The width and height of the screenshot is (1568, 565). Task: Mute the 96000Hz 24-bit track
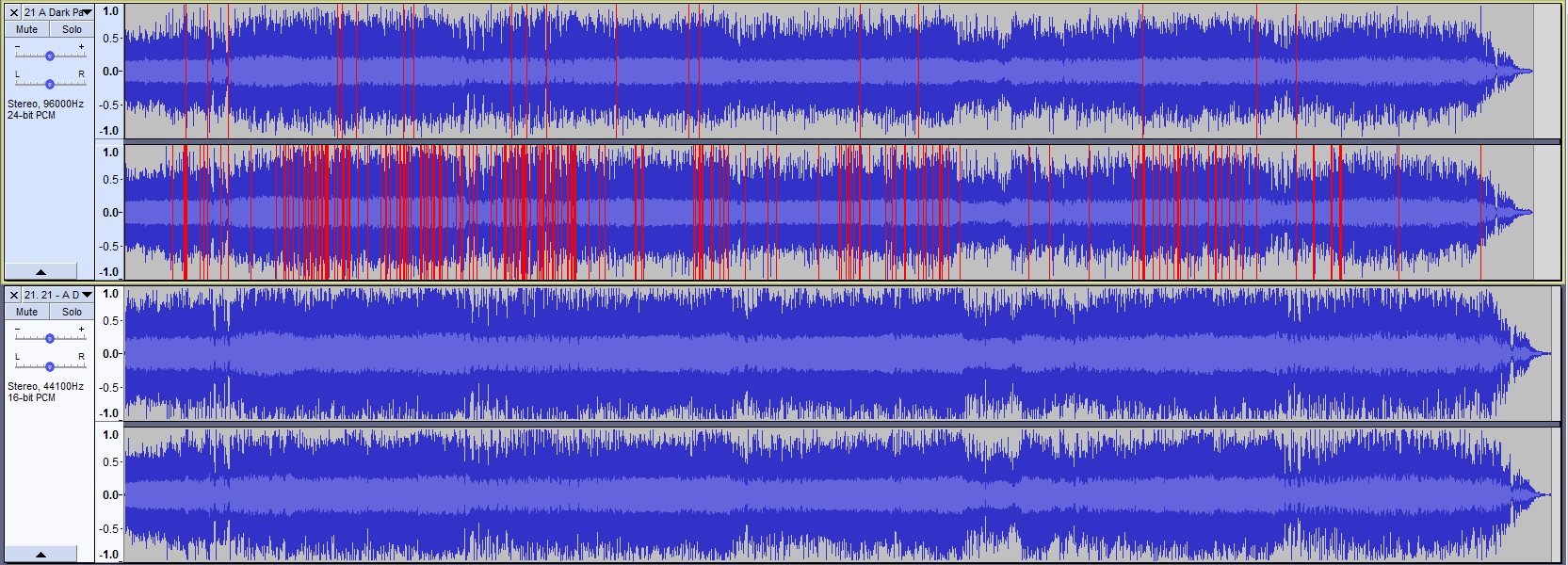point(27,29)
